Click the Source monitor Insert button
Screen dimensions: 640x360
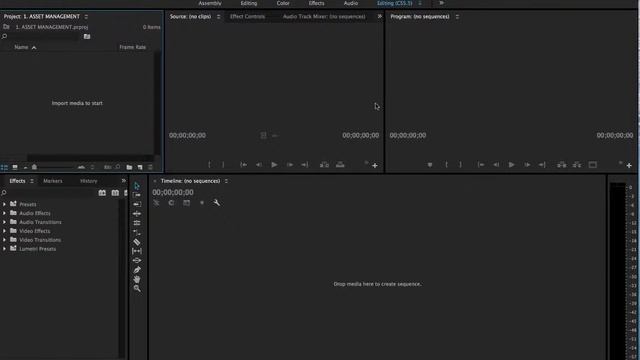(x=324, y=164)
